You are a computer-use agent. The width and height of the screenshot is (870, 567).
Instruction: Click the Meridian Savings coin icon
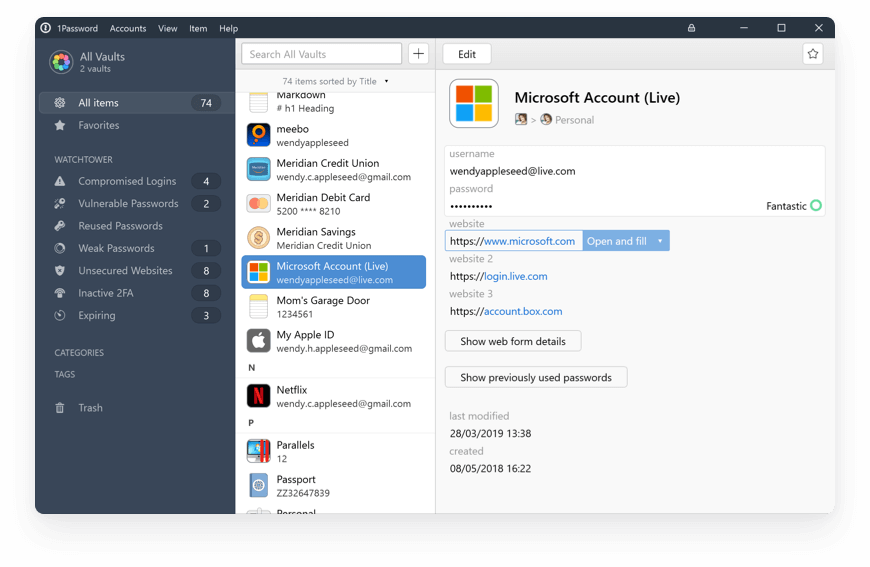coord(259,238)
